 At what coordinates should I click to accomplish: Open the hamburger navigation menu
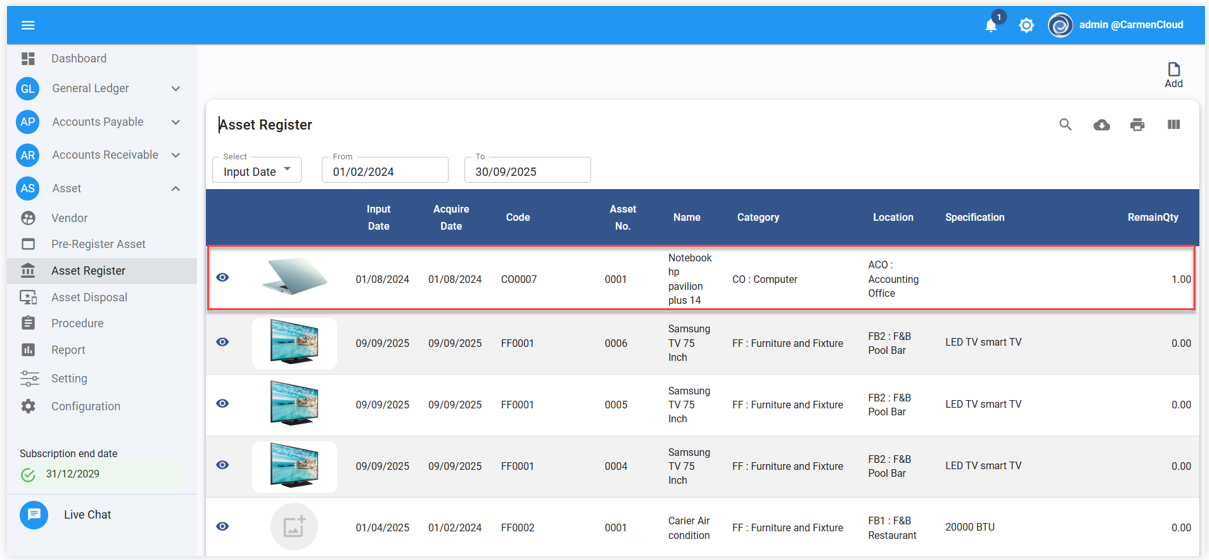[x=28, y=25]
